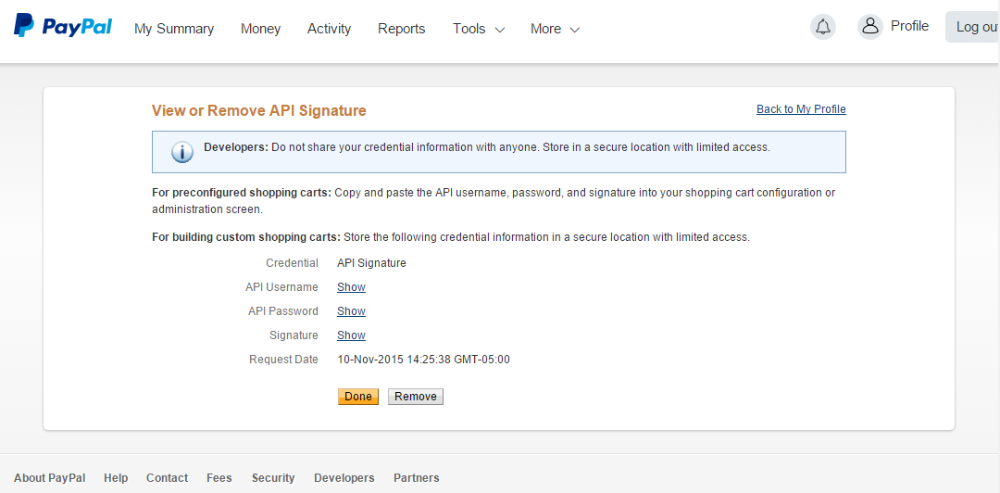Show the Signature value

[351, 335]
